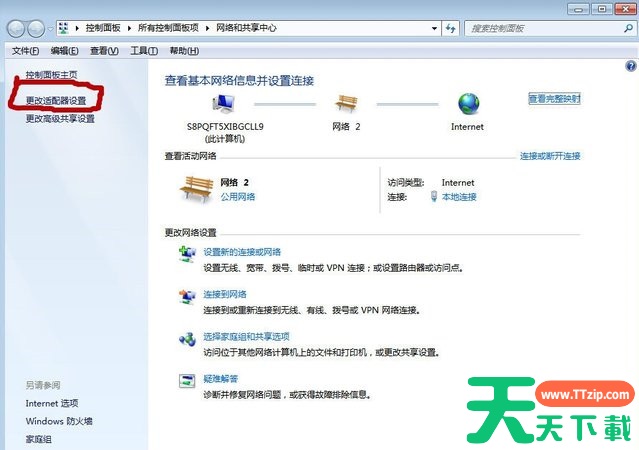
Task: Click the 设置新的连接或网络 icon
Action: coord(187,254)
